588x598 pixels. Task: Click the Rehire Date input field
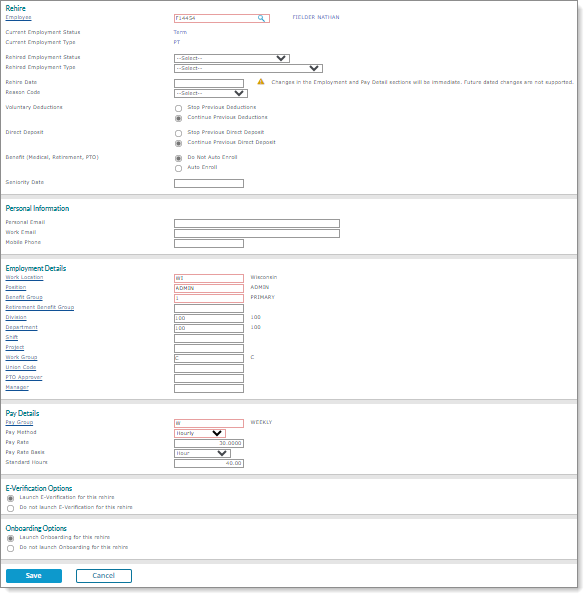coord(209,83)
